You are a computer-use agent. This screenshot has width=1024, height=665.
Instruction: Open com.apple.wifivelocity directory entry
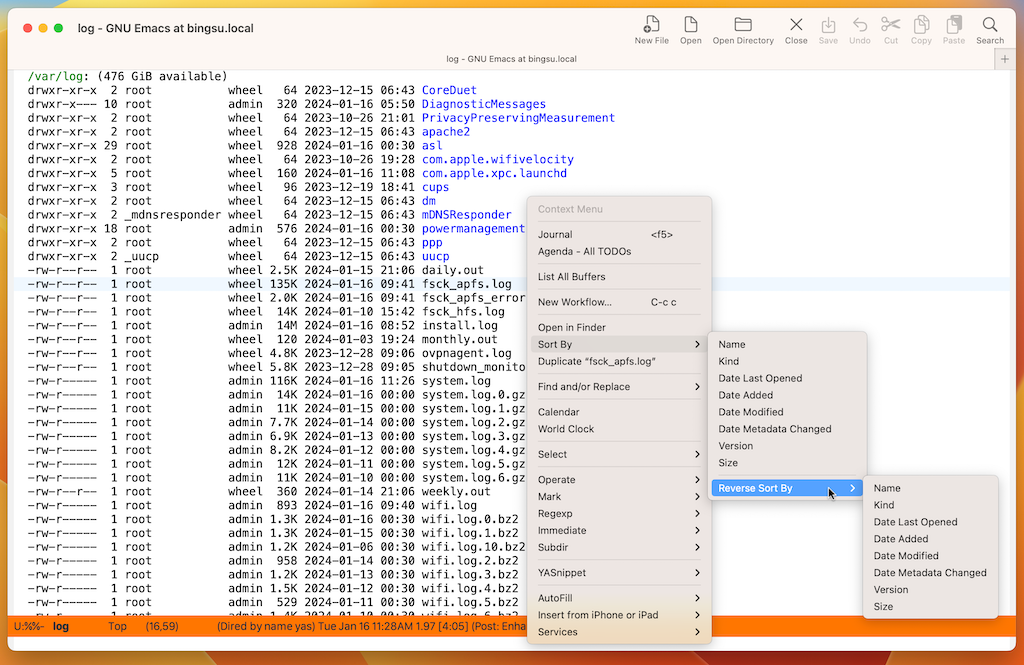(498, 159)
